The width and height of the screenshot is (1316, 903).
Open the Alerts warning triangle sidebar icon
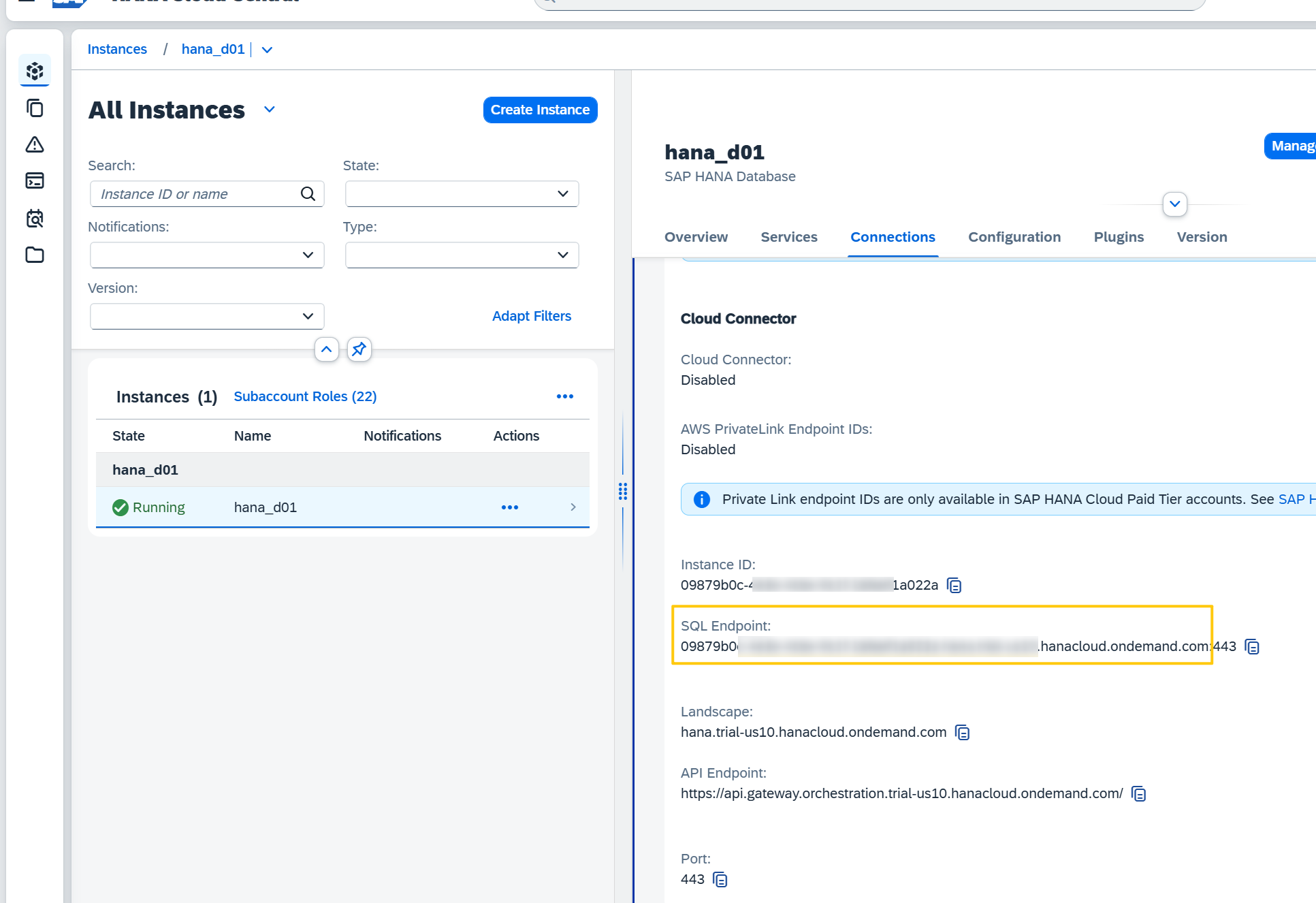35,144
